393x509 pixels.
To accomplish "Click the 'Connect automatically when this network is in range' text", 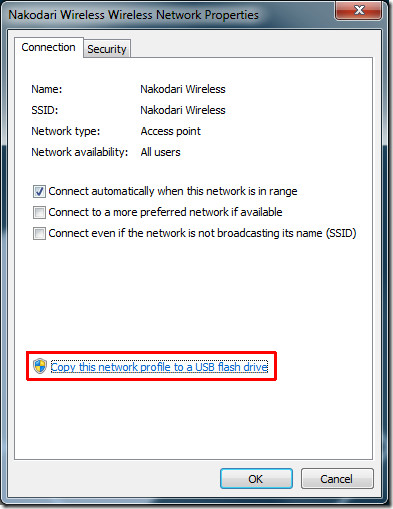I will tap(173, 191).
